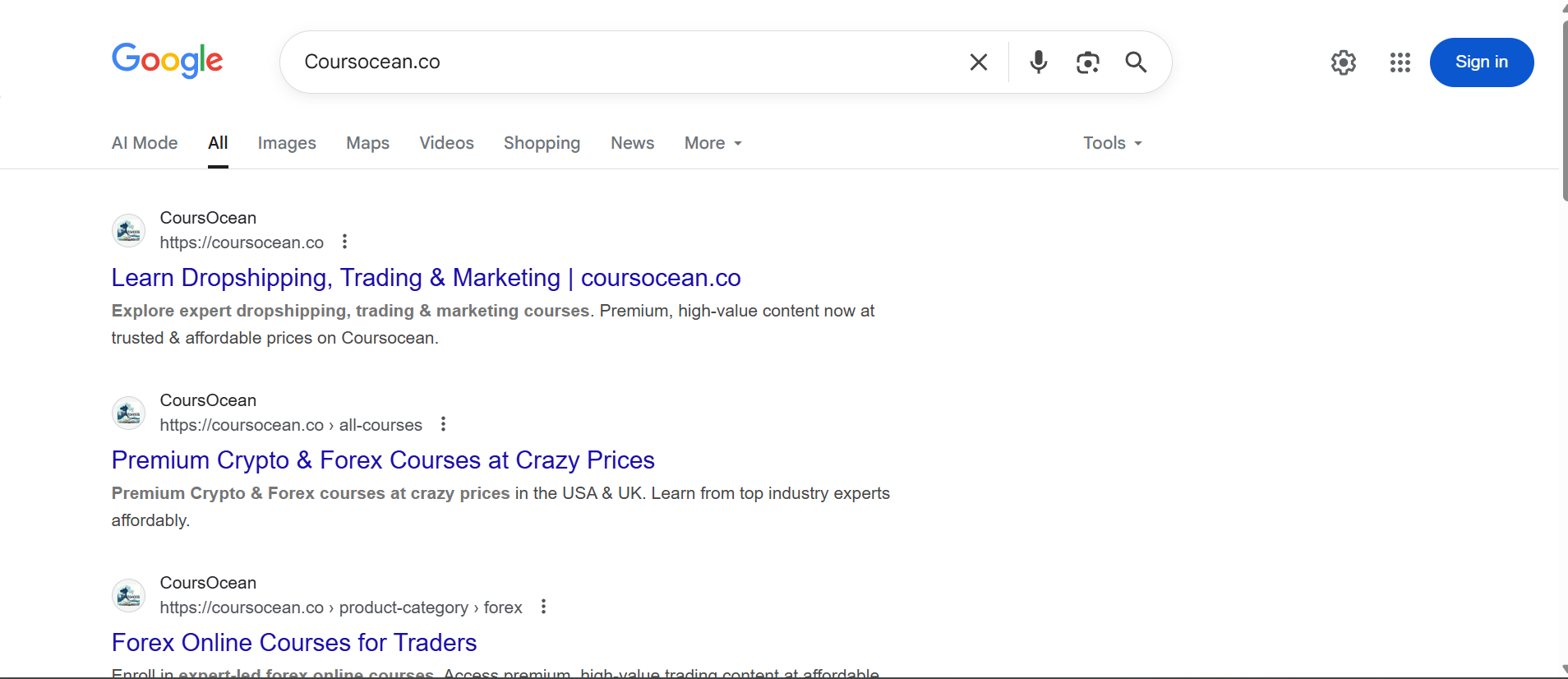Viewport: 1568px width, 679px height.
Task: Click inside the Coursocean.co search field
Action: 625,62
